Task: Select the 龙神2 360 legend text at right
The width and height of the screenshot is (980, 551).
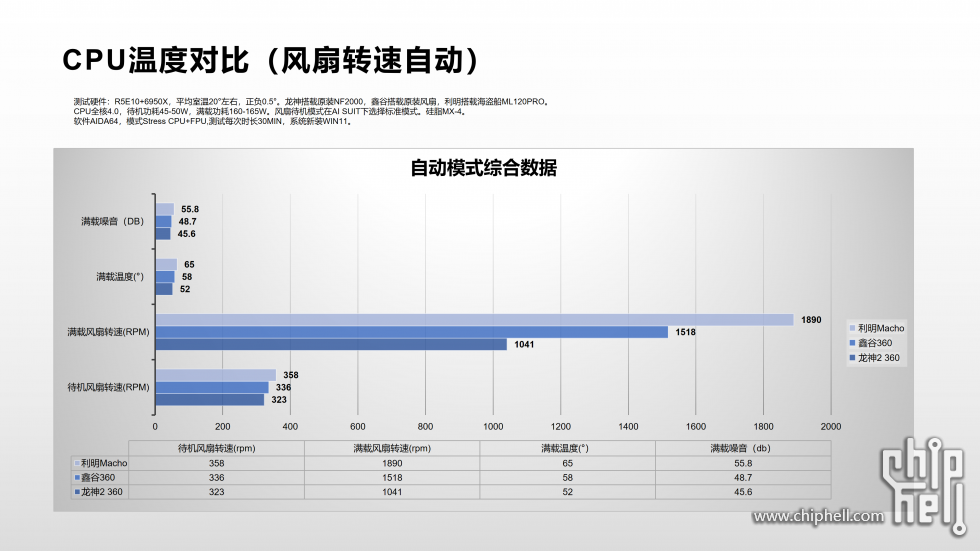Action: pos(879,358)
